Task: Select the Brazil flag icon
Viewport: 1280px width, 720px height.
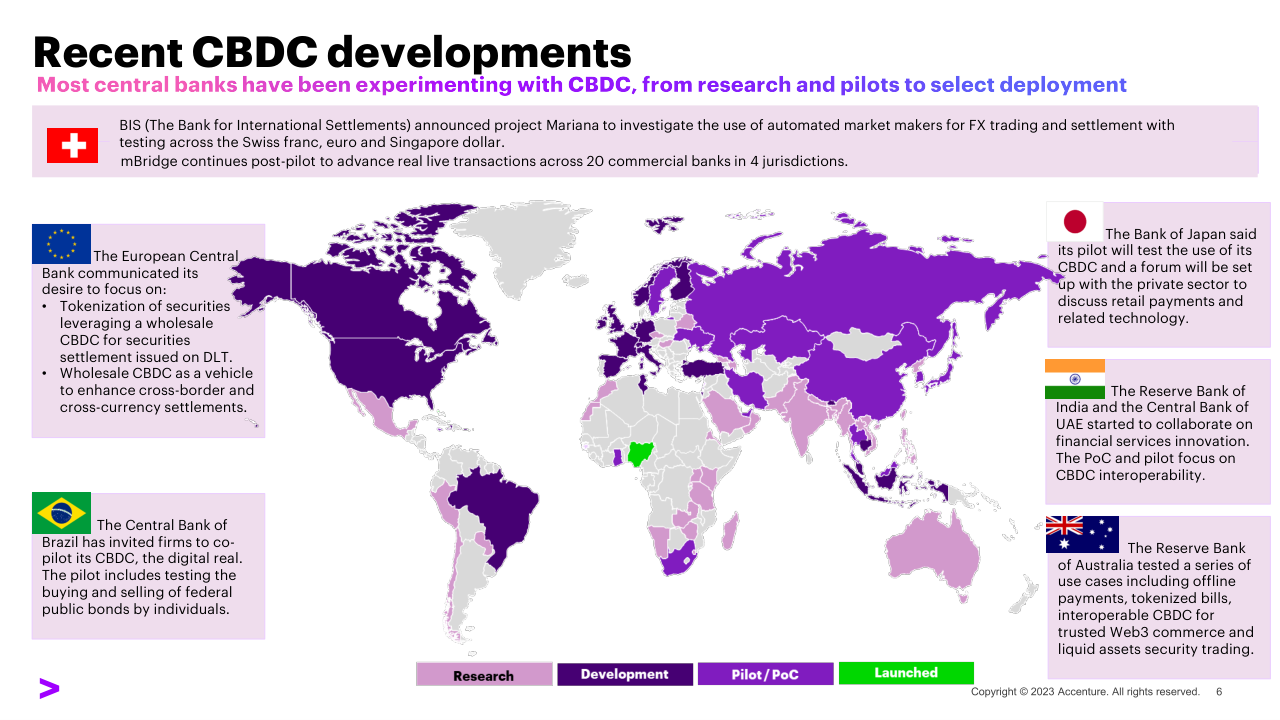Action: [x=61, y=513]
